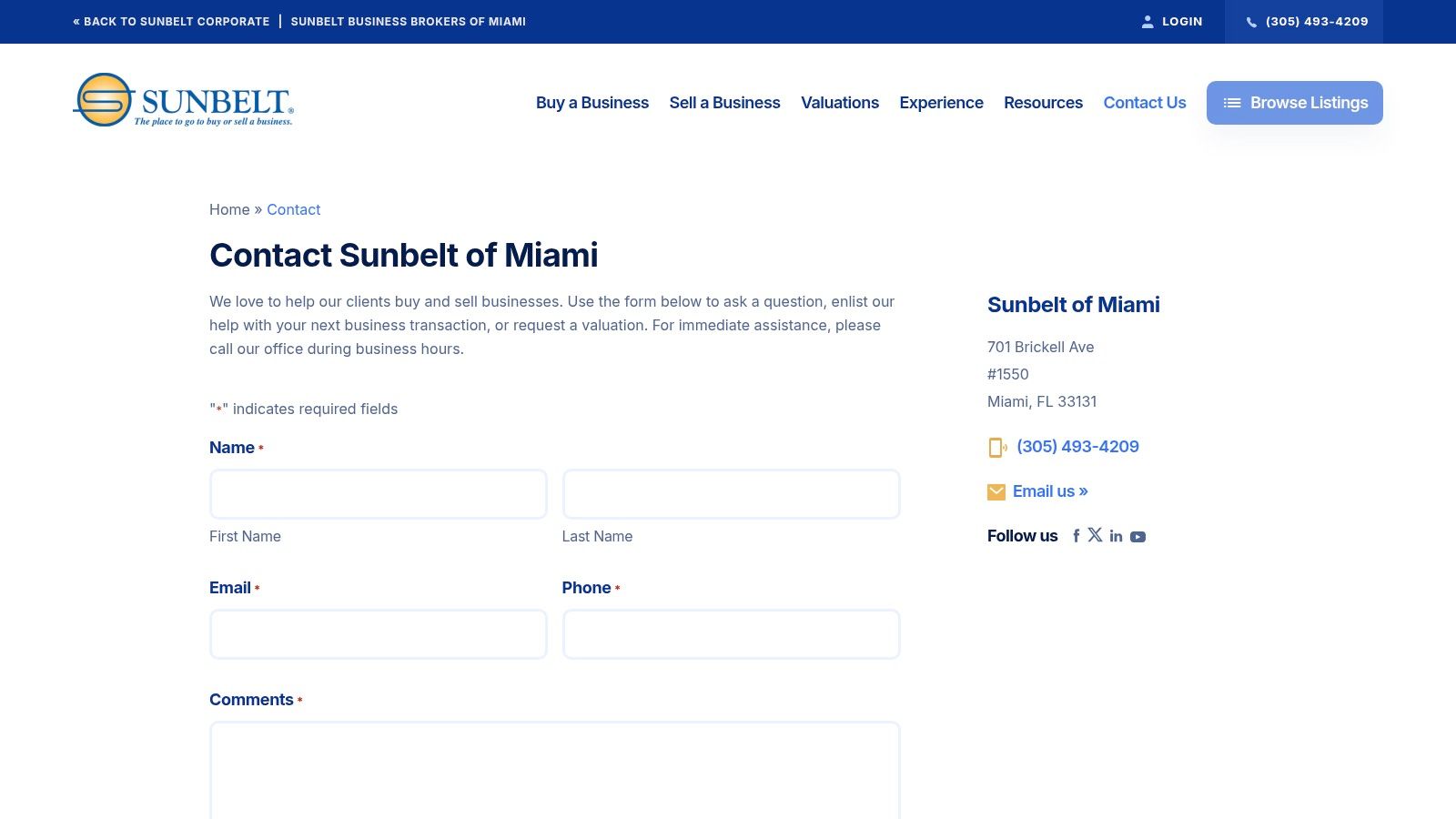This screenshot has width=1456, height=819.
Task: Click the Sunbelt logo
Action: pos(183,100)
